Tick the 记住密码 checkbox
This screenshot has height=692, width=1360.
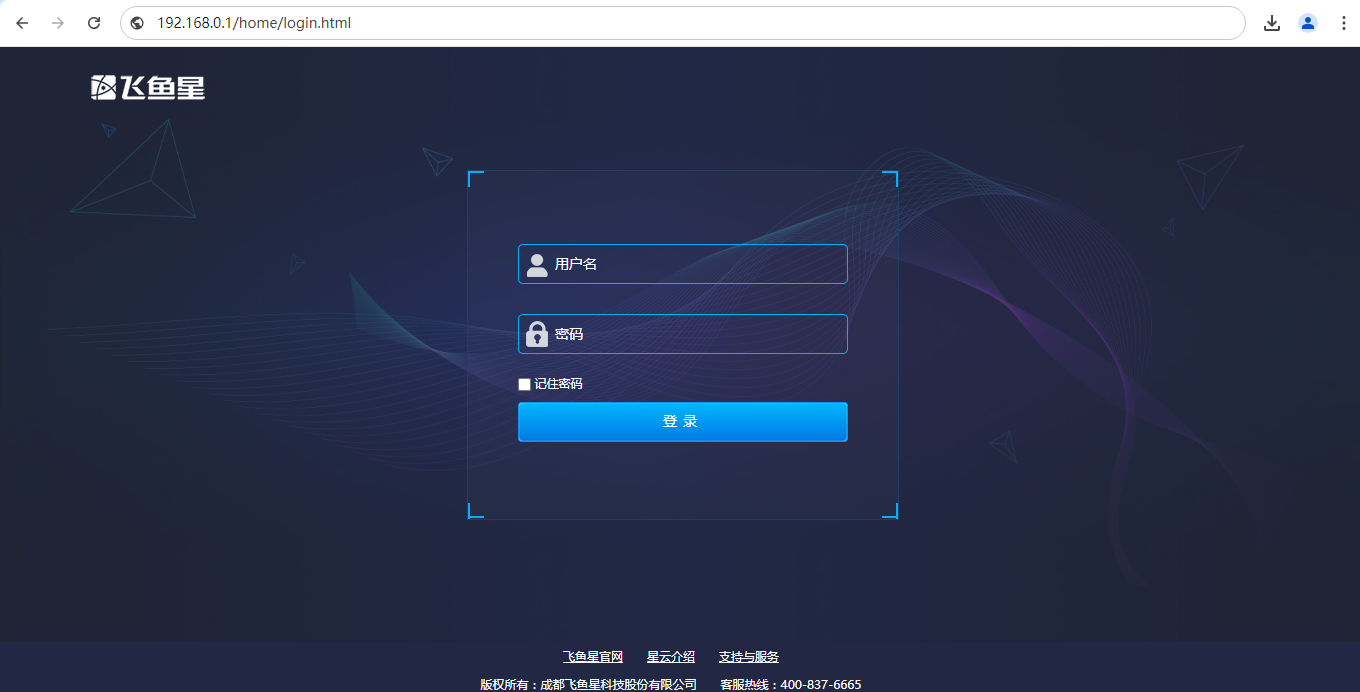point(524,385)
